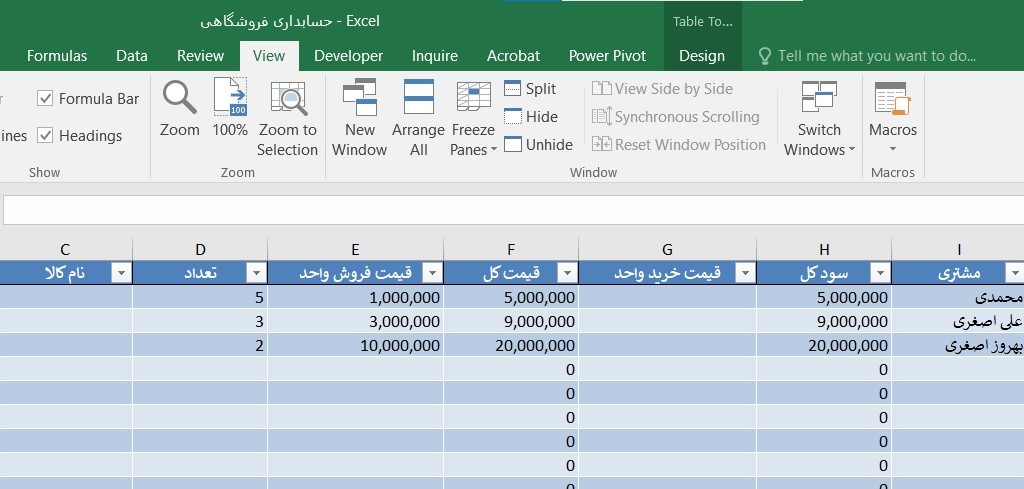The height and width of the screenshot is (489, 1024).
Task: Open the Zoom magnifier dialog
Action: [x=180, y=108]
